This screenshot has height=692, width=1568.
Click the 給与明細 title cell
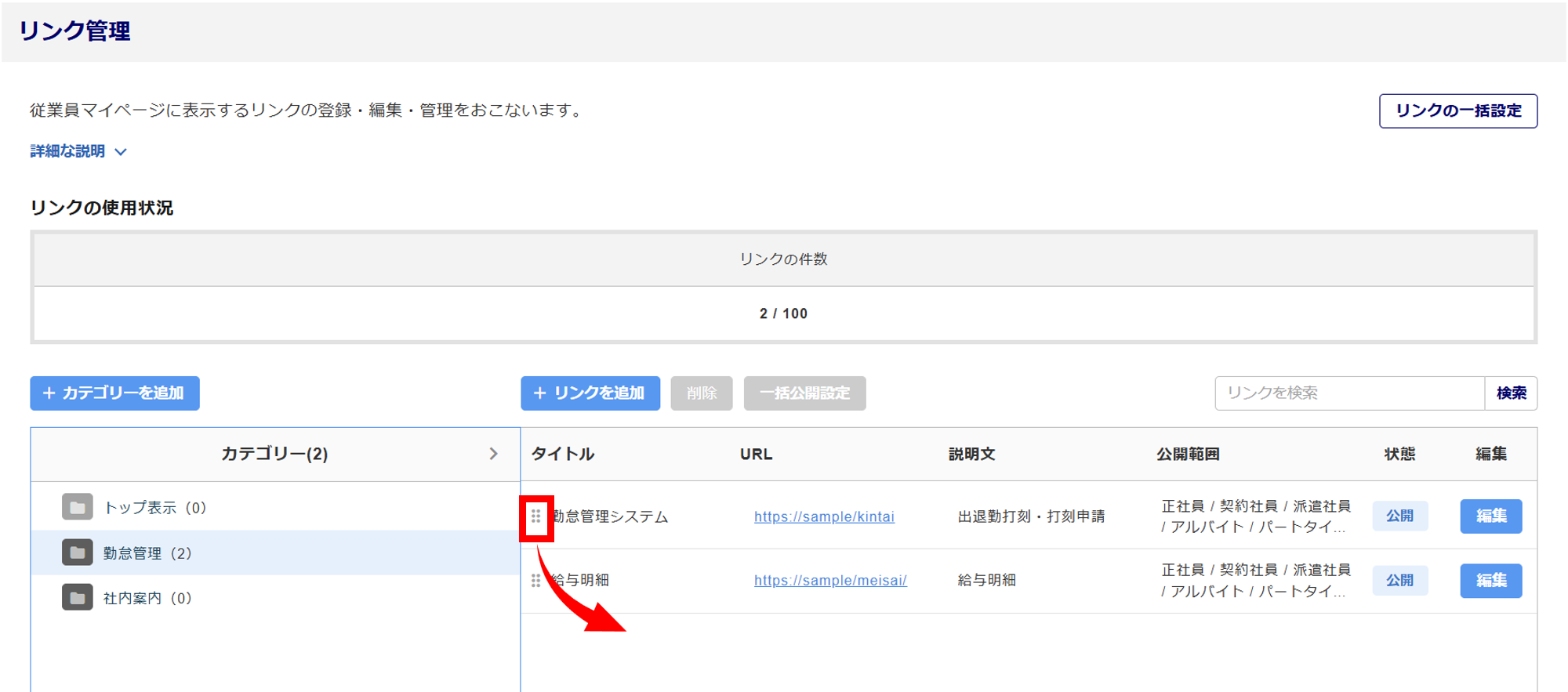[580, 581]
